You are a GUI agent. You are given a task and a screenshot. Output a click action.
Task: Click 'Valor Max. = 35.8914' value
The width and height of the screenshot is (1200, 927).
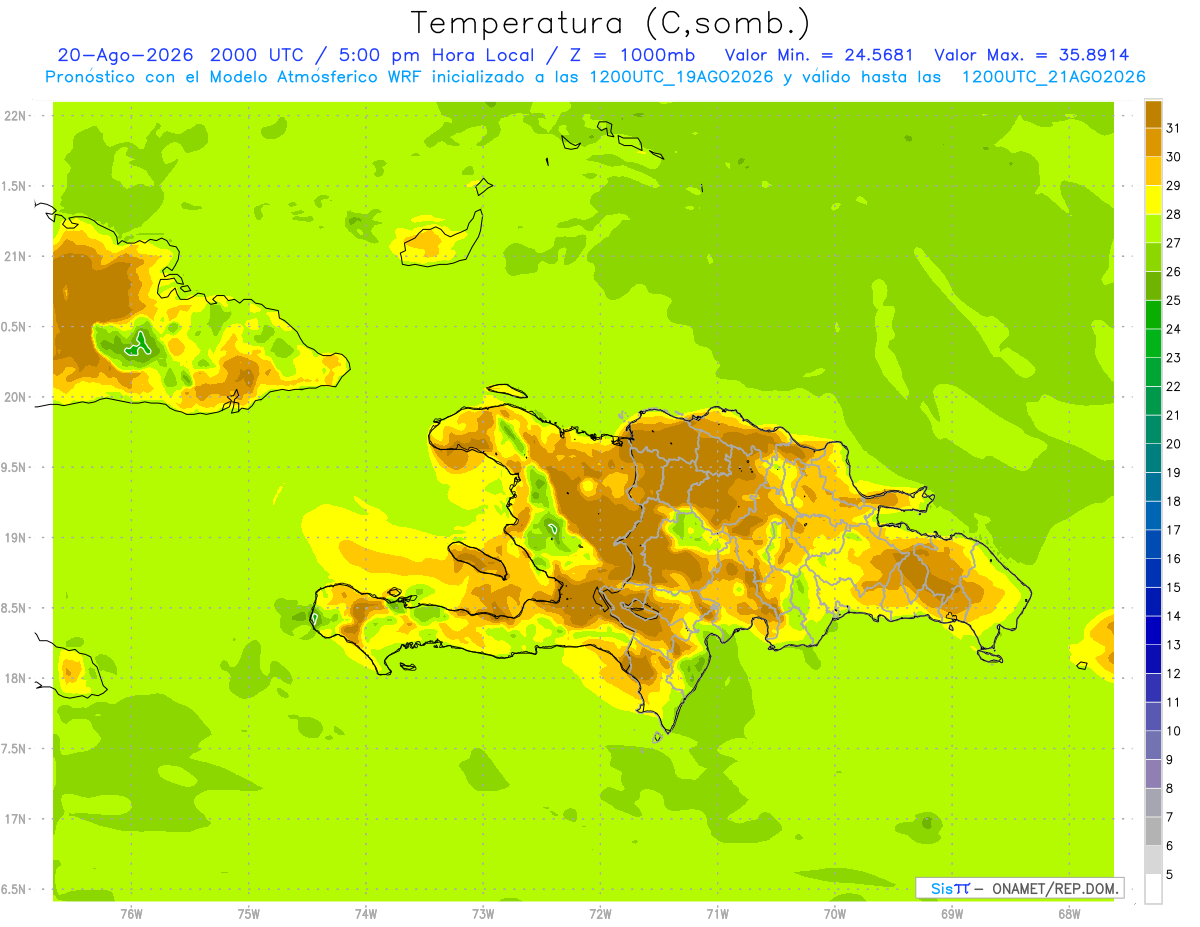[x=1033, y=55]
